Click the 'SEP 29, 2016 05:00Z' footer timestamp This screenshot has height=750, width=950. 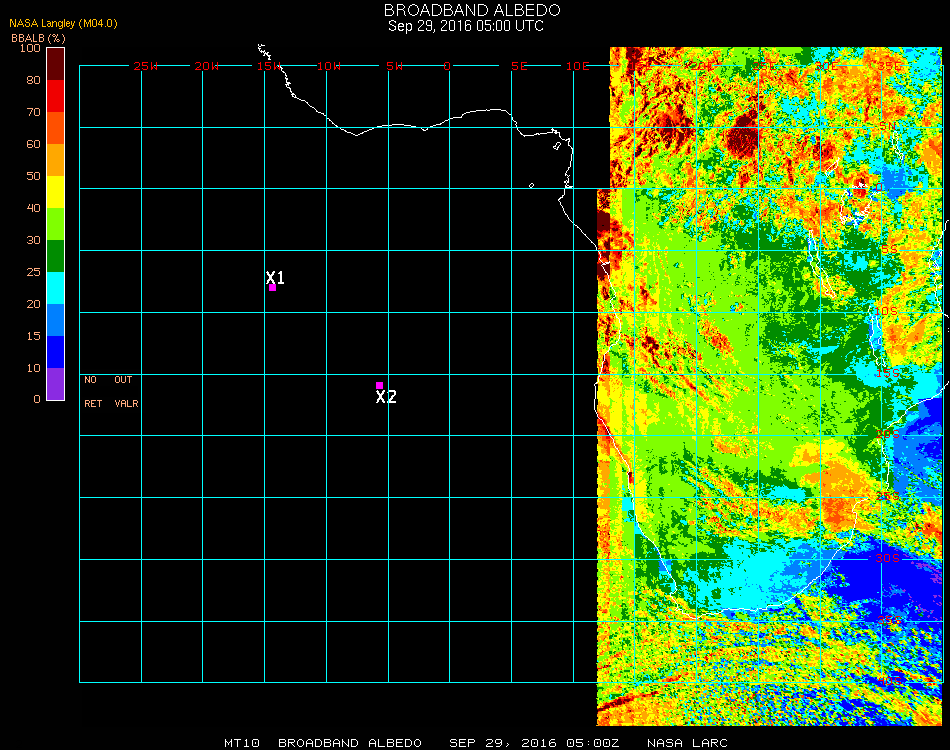point(534,743)
